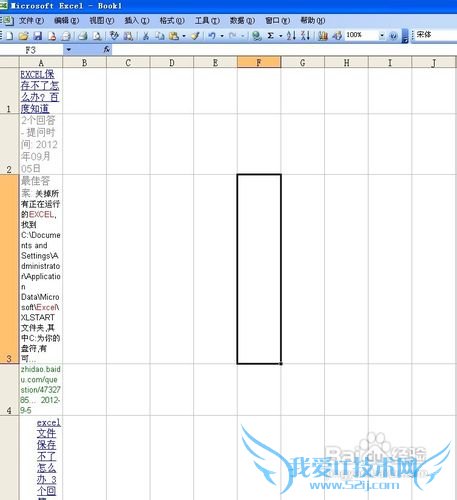
Task: Redo action icon in toolbar
Action: click(233, 35)
